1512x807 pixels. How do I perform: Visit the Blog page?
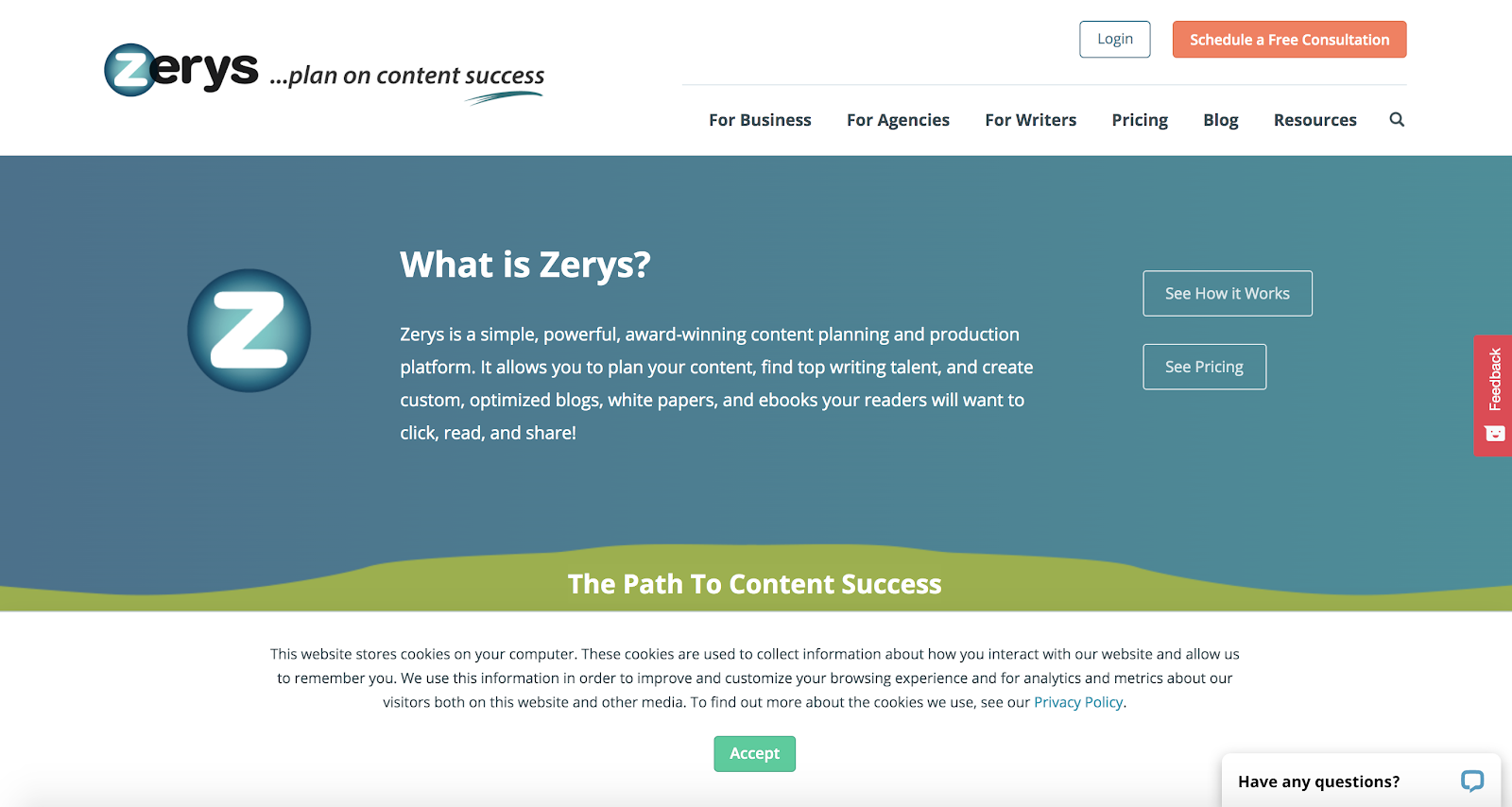pyautogui.click(x=1220, y=120)
